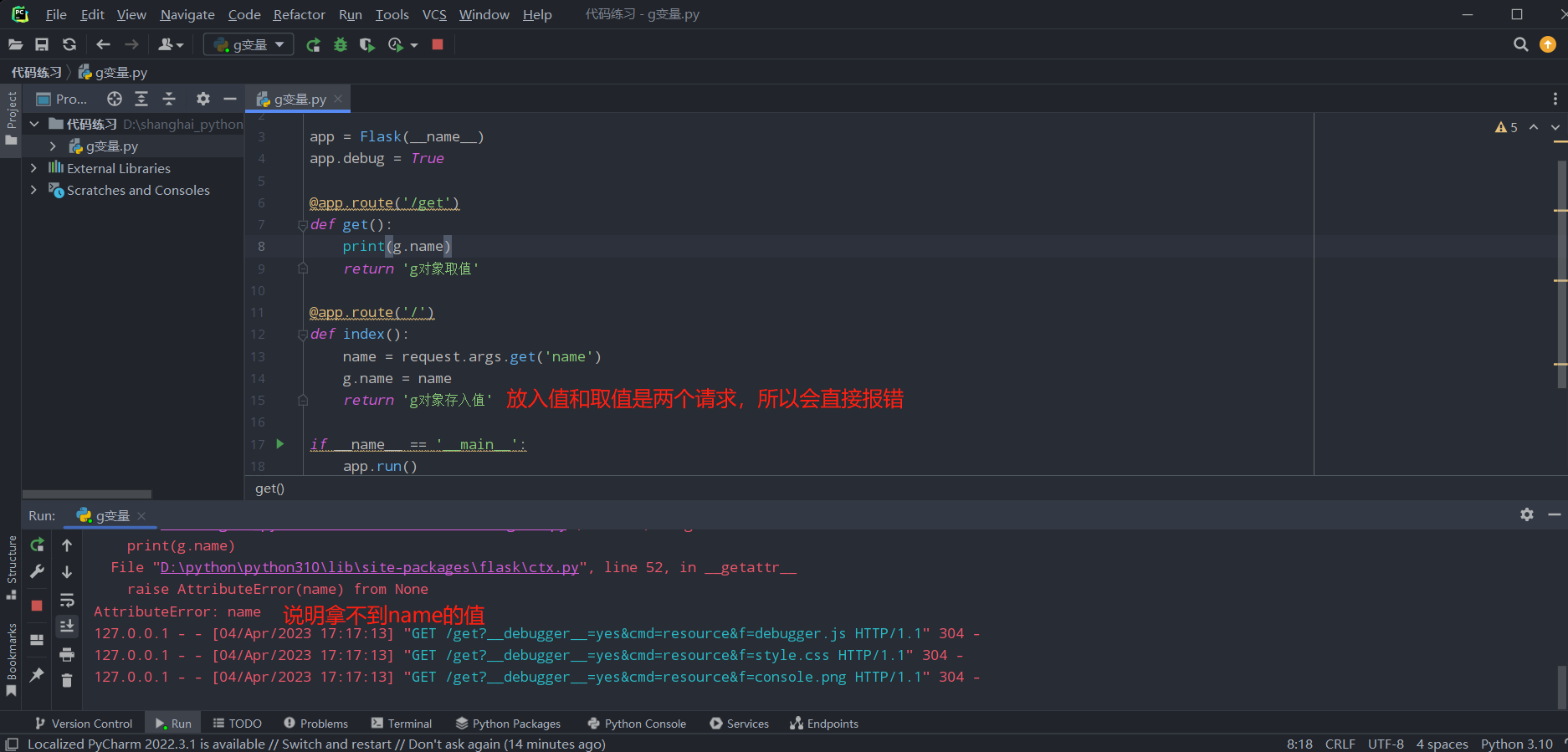Fold the get() function at line 7
The width and height of the screenshot is (1568, 752).
(303, 224)
